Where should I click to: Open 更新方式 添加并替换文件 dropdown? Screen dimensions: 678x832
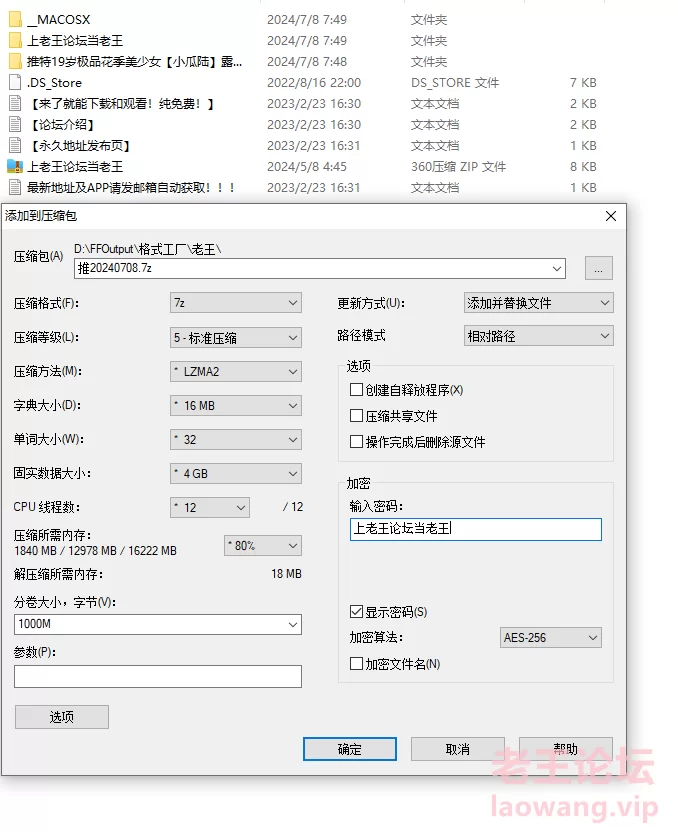point(538,303)
